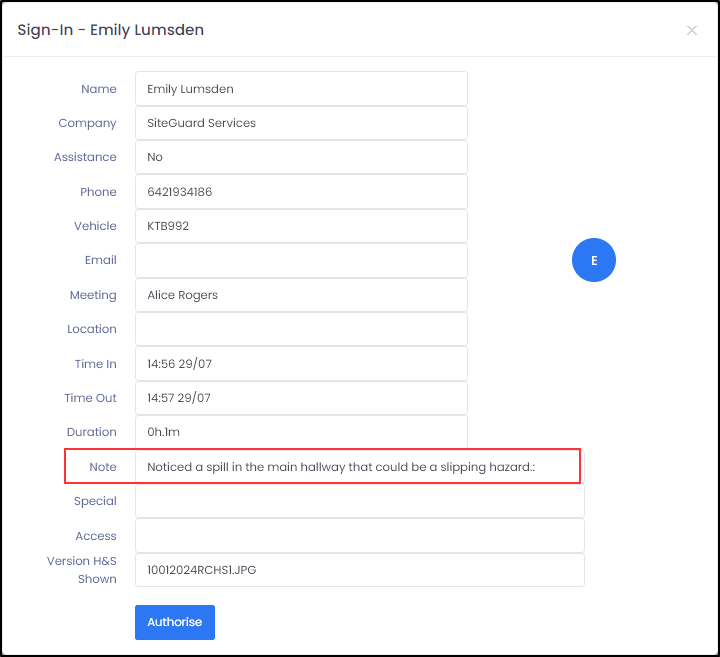
Task: Click the Time In field 14:56 29/07
Action: point(301,364)
